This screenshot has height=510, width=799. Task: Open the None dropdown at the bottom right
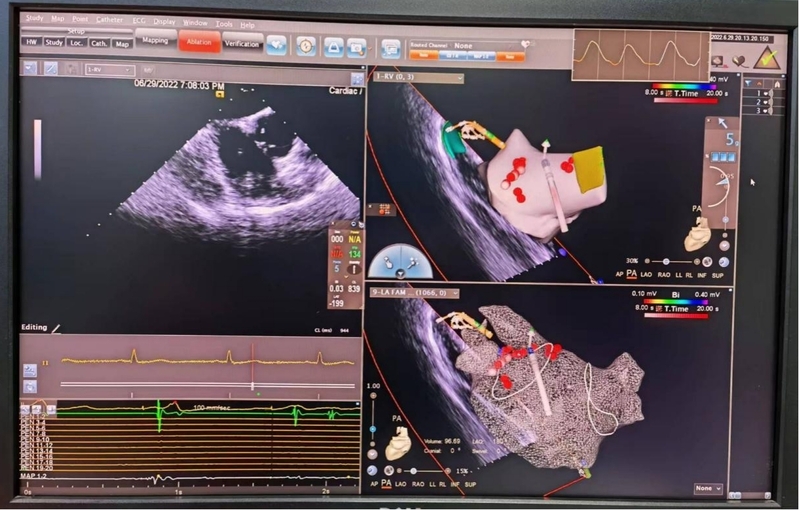708,488
